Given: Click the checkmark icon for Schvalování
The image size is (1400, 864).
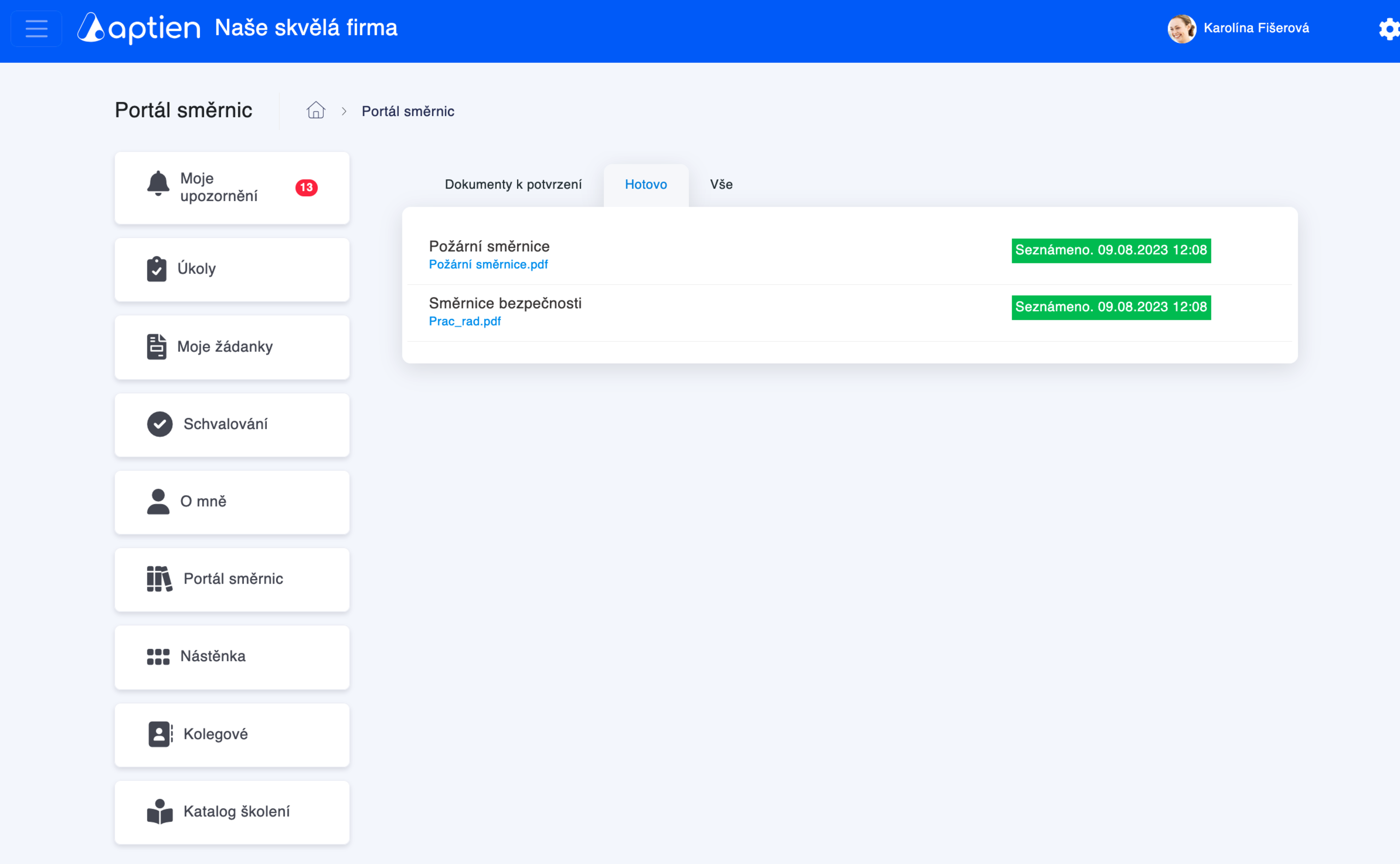Looking at the screenshot, I should 159,424.
